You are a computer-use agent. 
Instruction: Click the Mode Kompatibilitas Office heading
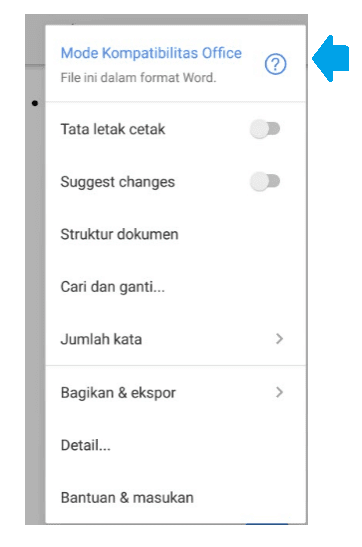(x=151, y=53)
